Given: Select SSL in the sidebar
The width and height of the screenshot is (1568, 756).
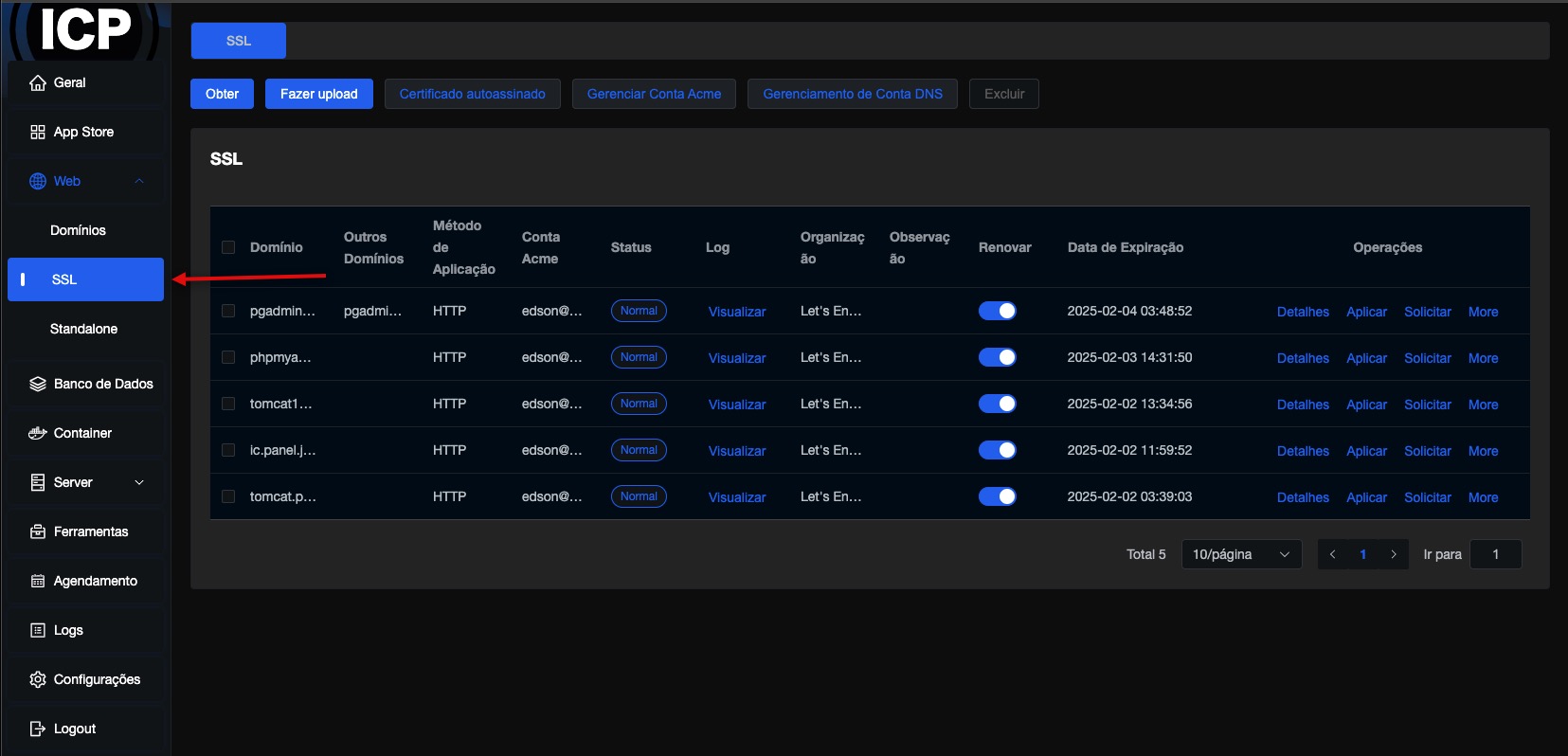Looking at the screenshot, I should (x=85, y=279).
